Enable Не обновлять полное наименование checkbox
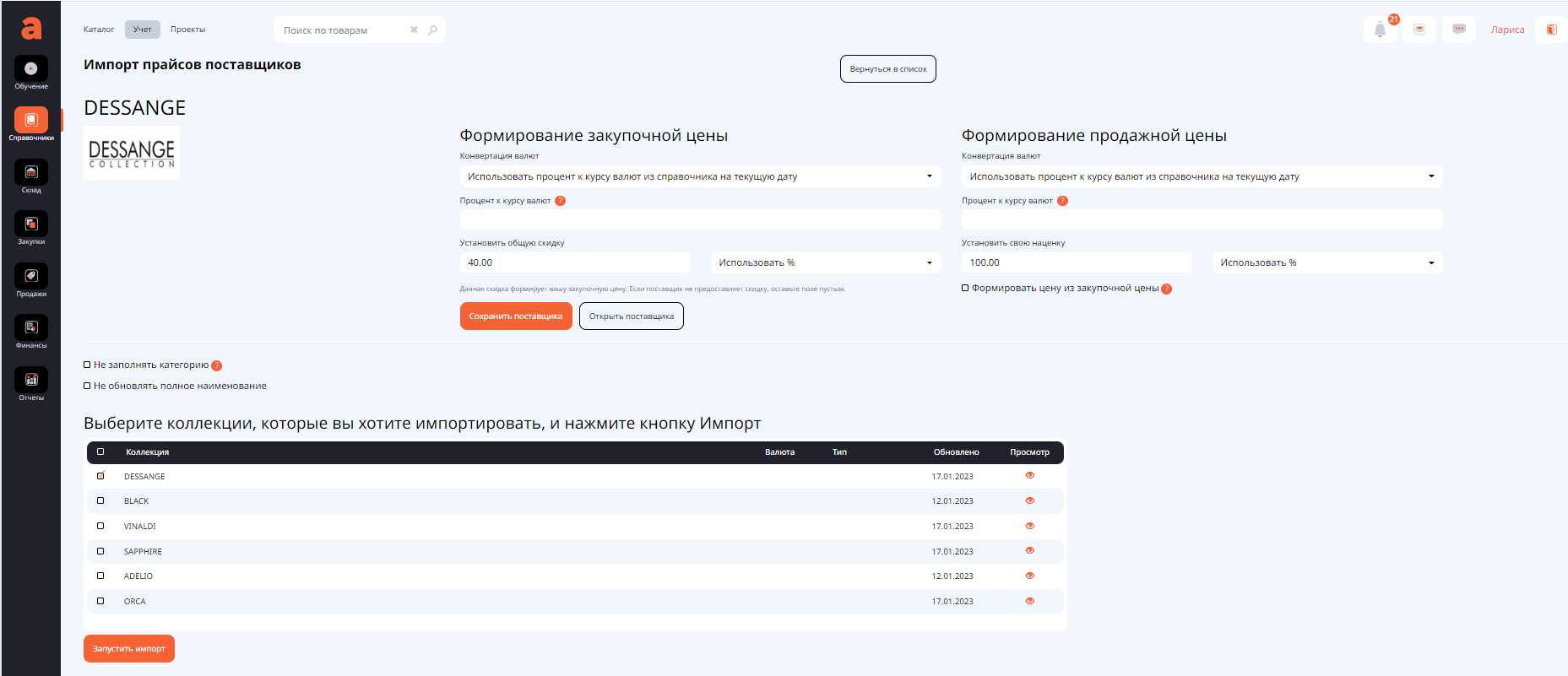This screenshot has width=1568, height=676. (x=87, y=386)
